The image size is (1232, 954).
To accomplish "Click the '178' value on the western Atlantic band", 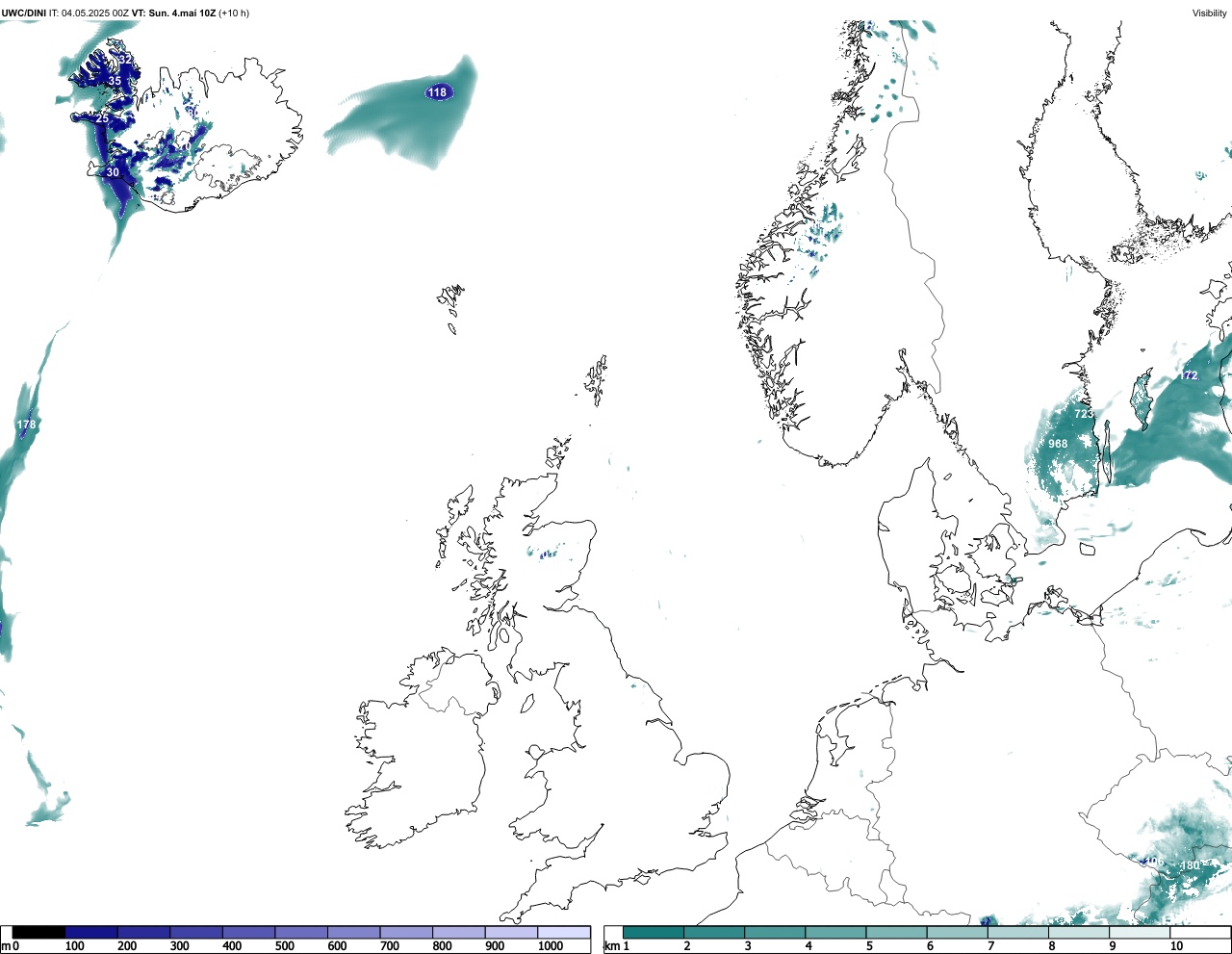I will 26,425.
